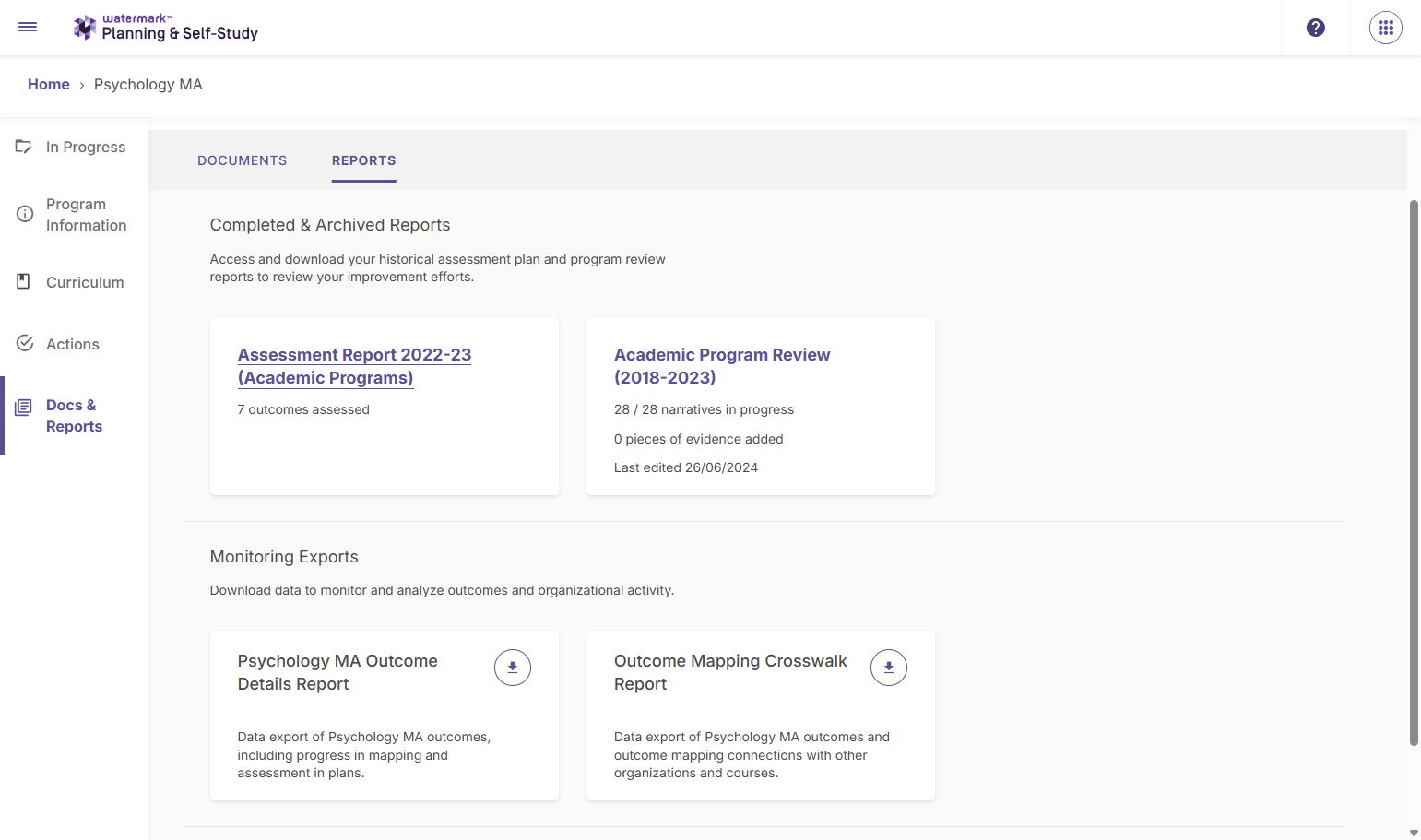
Task: Click the Watermark logo icon
Action: coord(85,28)
